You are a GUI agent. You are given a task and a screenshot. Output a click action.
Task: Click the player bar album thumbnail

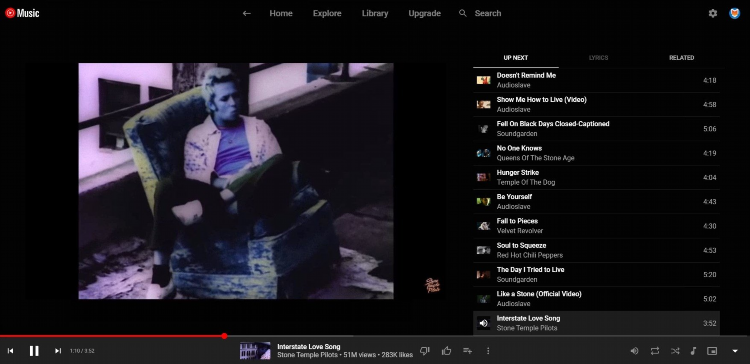click(x=255, y=351)
